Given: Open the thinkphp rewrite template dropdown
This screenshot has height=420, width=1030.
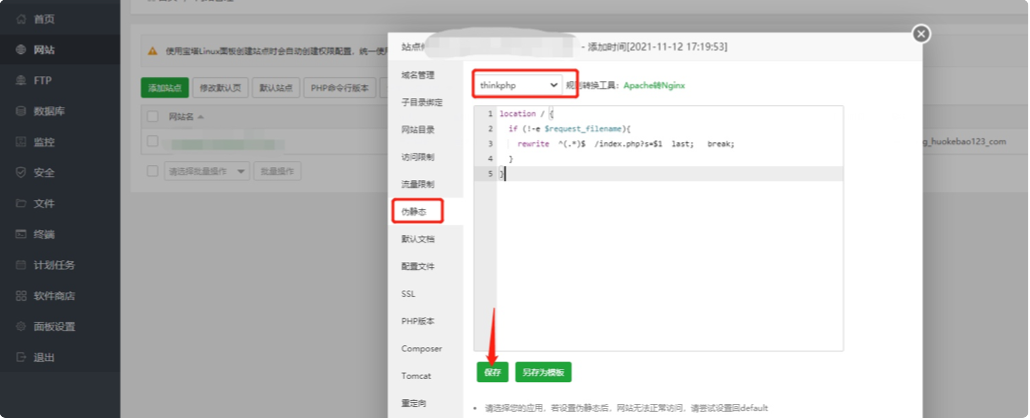Looking at the screenshot, I should (x=518, y=85).
